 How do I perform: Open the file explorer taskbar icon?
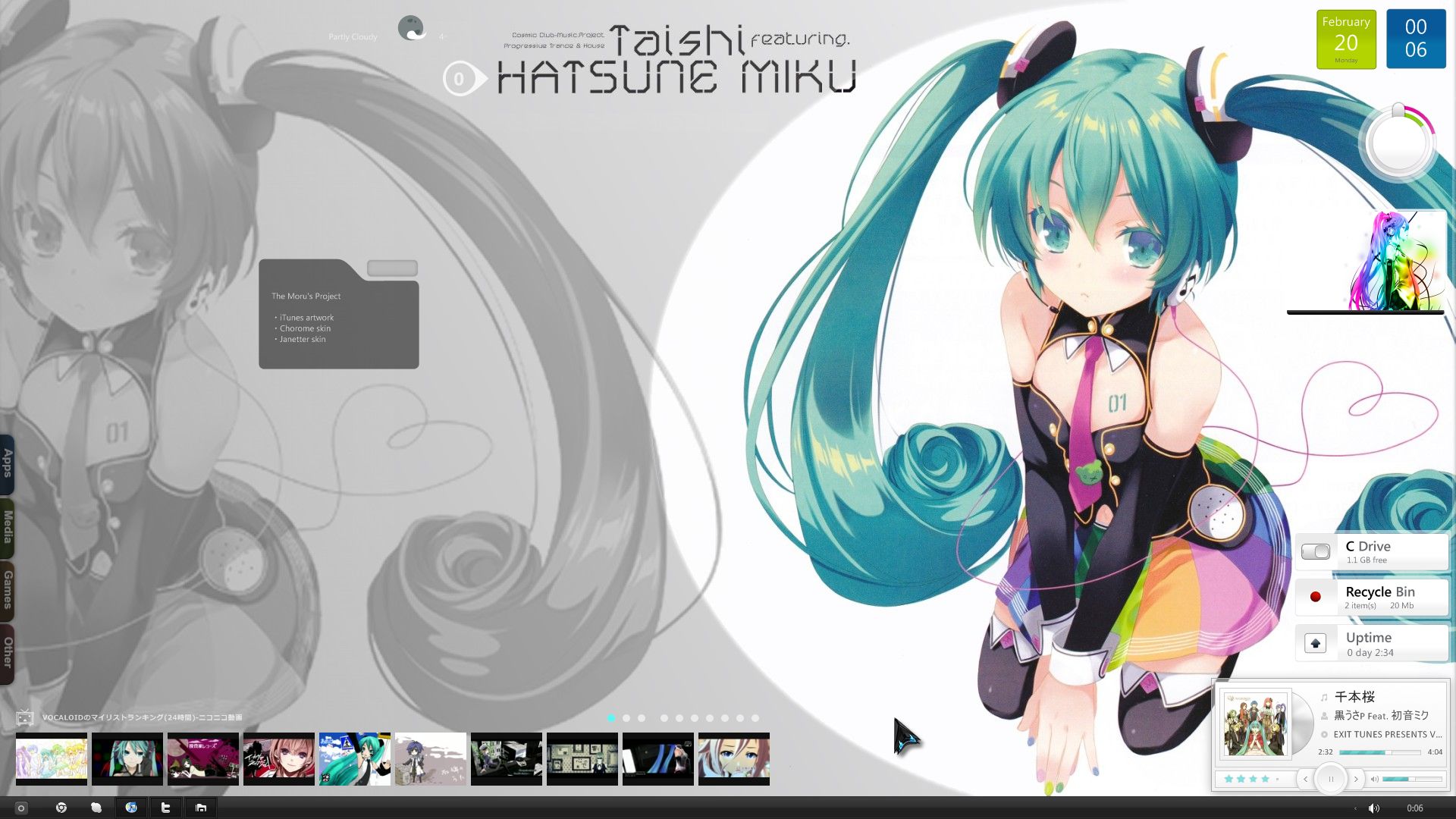pos(201,808)
